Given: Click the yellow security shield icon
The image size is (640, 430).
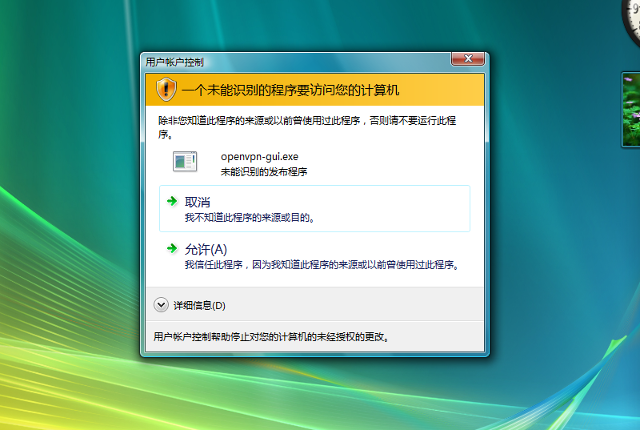Looking at the screenshot, I should pyautogui.click(x=166, y=89).
